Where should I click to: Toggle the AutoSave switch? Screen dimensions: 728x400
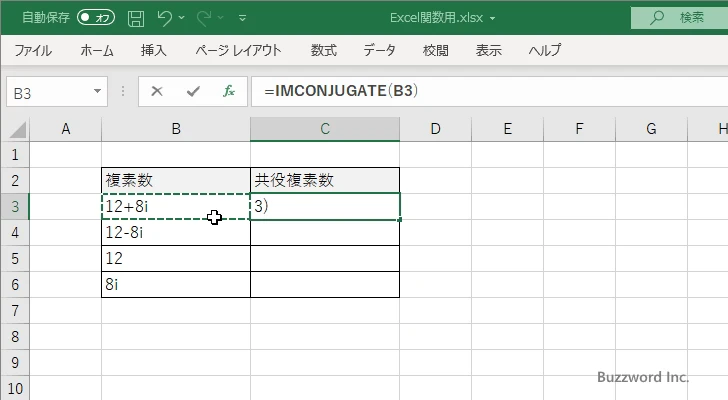click(96, 18)
